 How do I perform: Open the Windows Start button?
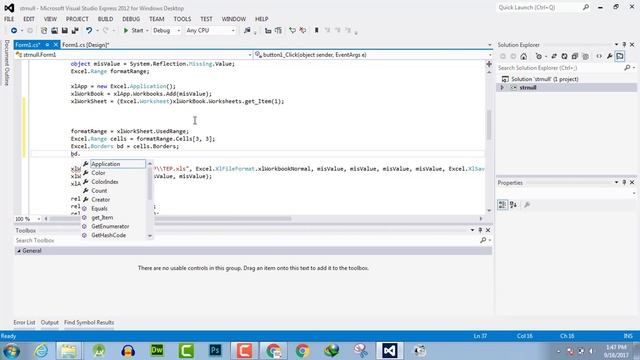click(11, 351)
